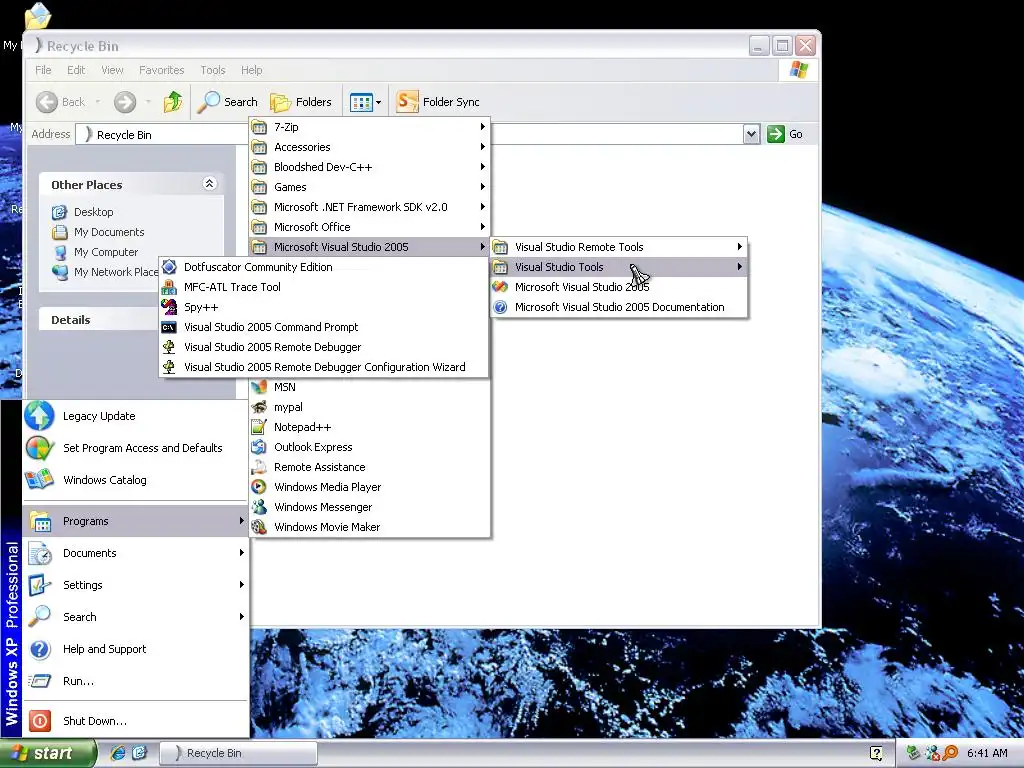The height and width of the screenshot is (768, 1024).
Task: Open Spy++ from the tools menu
Action: (323, 307)
